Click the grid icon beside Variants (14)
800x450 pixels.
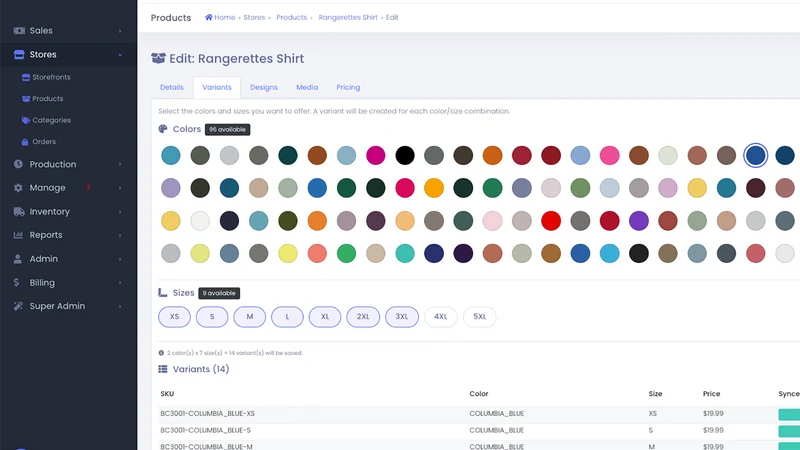click(x=163, y=369)
